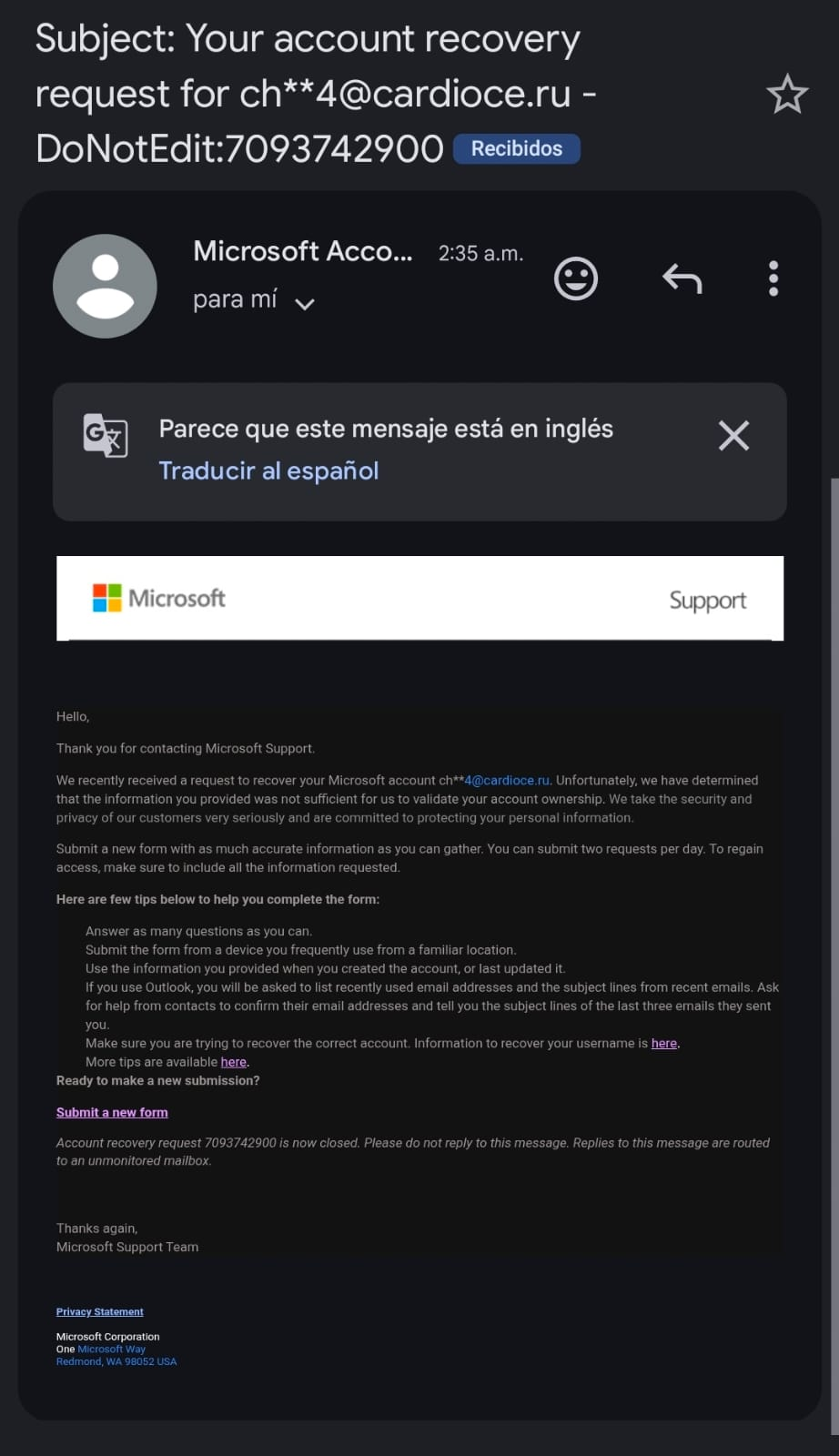Tap the 'Recibidos' inbox label
This screenshot has width=839, height=1456.
tap(516, 148)
